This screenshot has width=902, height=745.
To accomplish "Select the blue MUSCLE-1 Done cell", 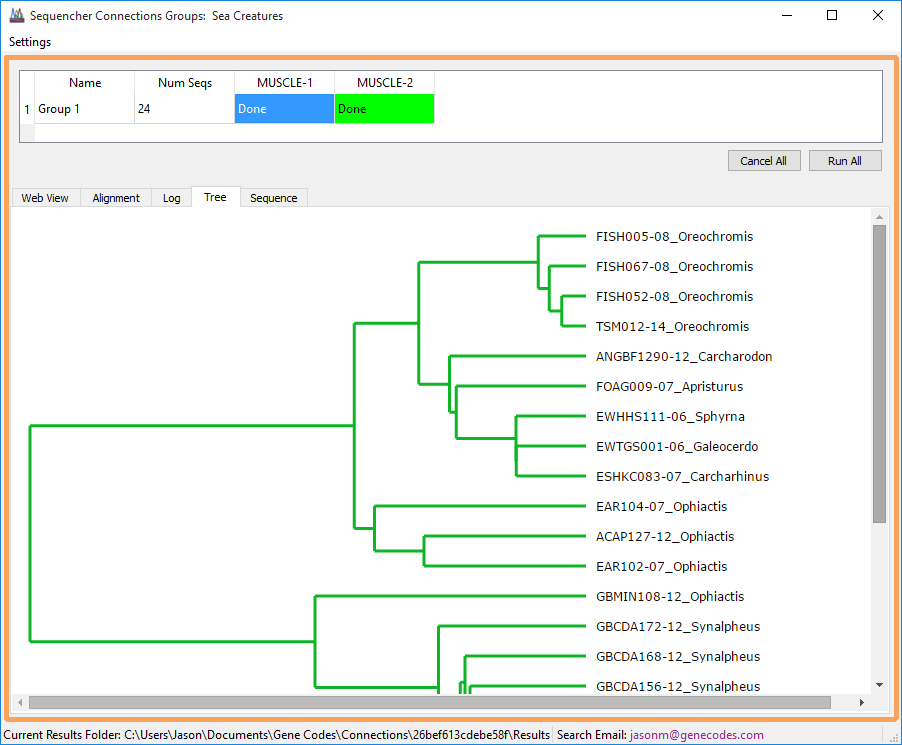I will click(284, 109).
